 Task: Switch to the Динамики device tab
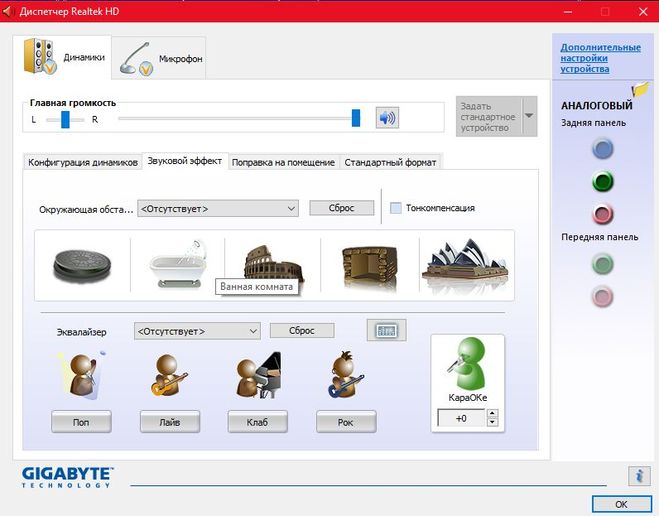(62, 57)
